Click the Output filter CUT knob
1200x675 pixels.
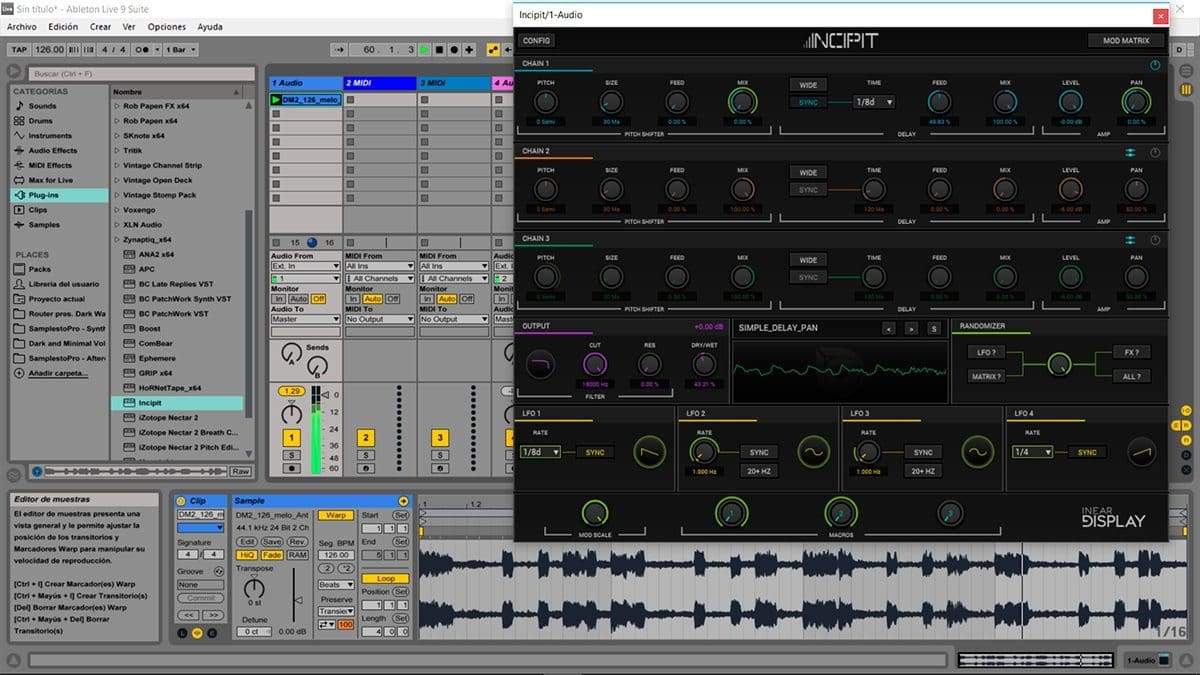595,365
